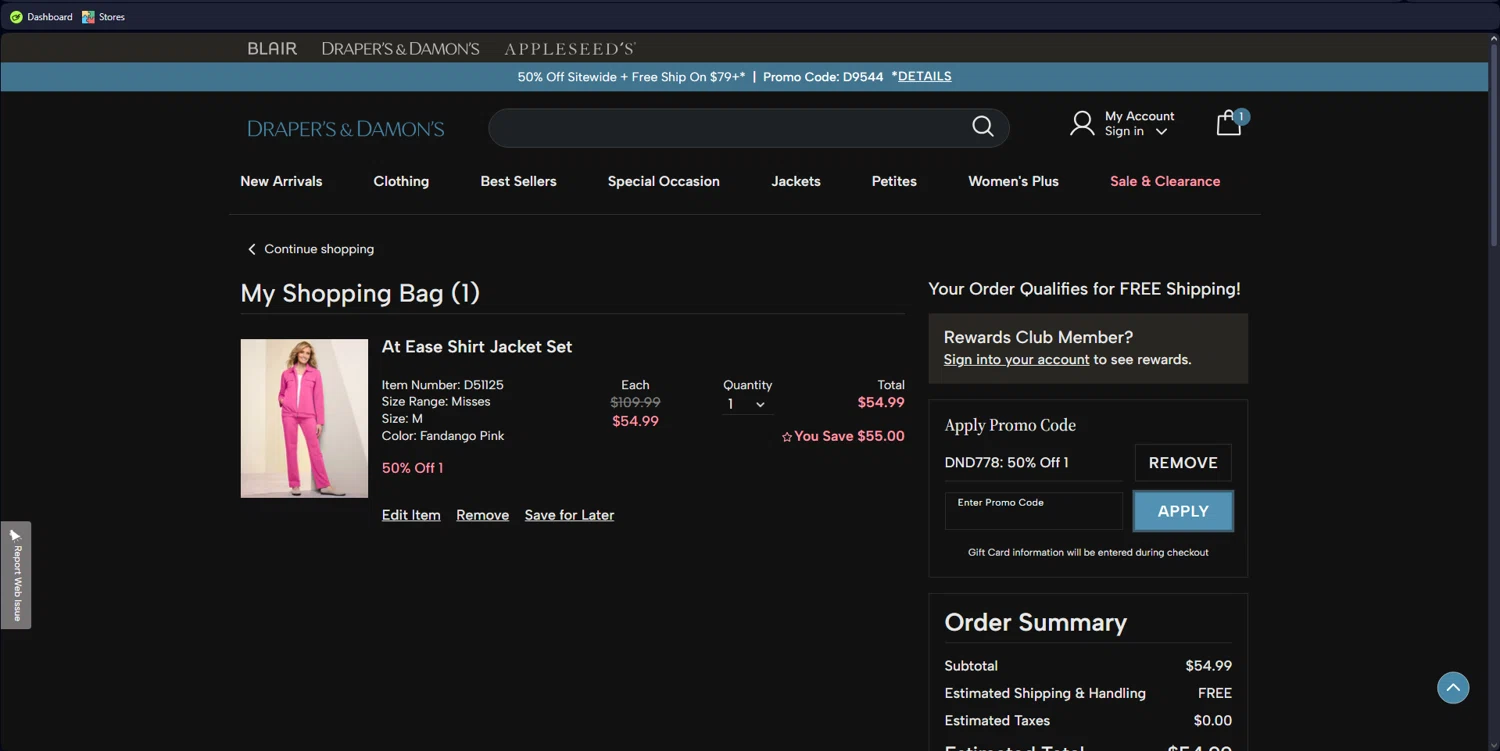This screenshot has height=751, width=1500.
Task: Click the At Ease Shirt Jacket Set title
Action: [477, 347]
